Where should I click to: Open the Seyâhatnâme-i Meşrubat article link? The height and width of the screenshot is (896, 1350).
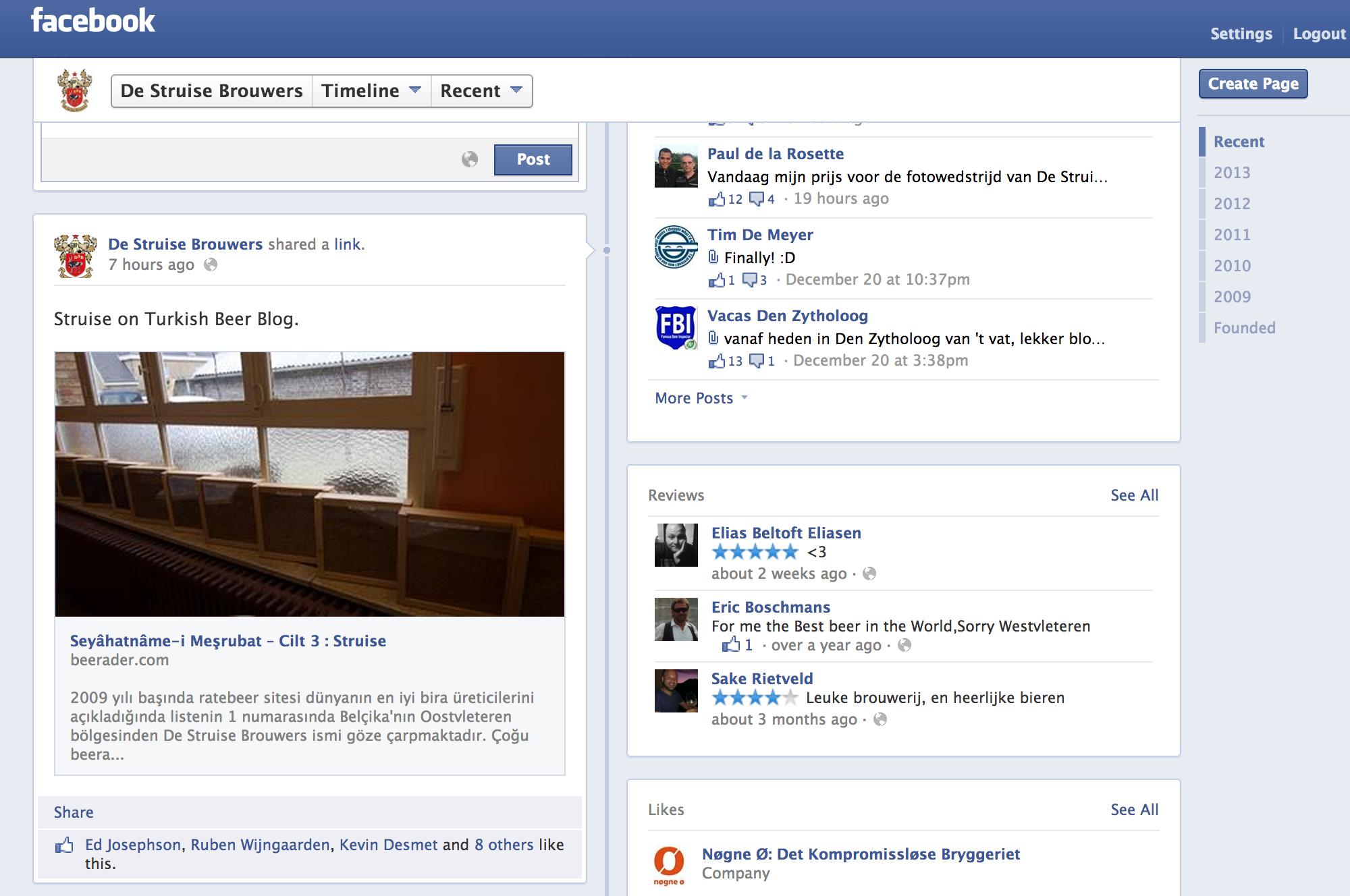[x=228, y=641]
